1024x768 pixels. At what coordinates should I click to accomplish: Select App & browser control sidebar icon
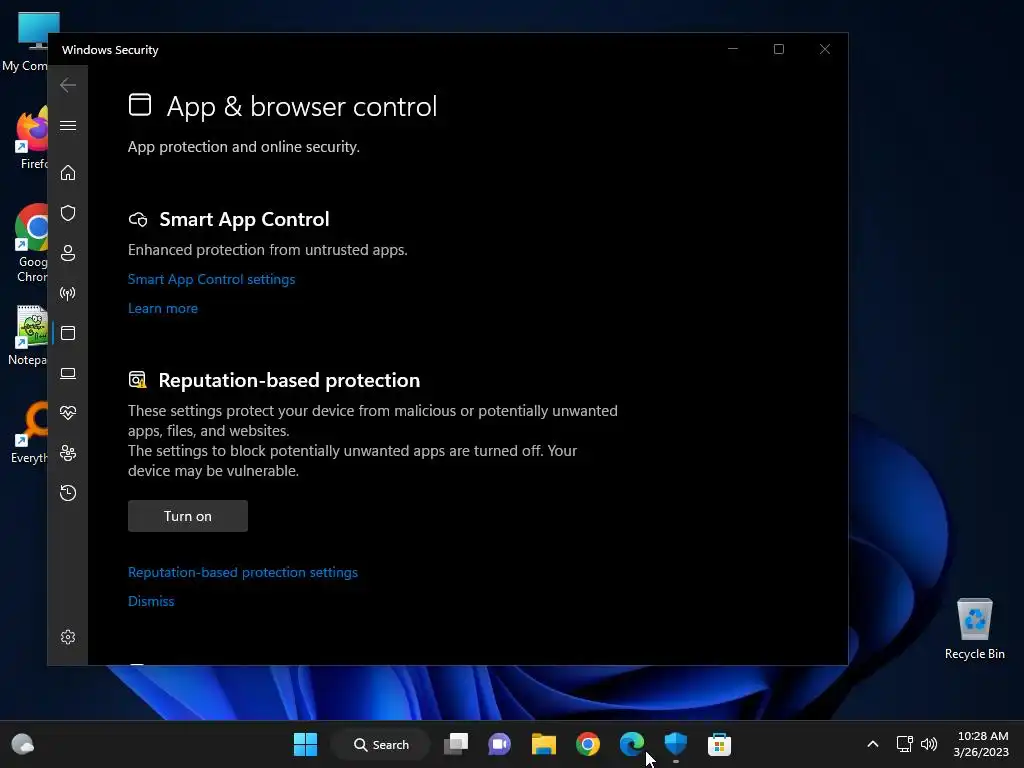pos(68,333)
